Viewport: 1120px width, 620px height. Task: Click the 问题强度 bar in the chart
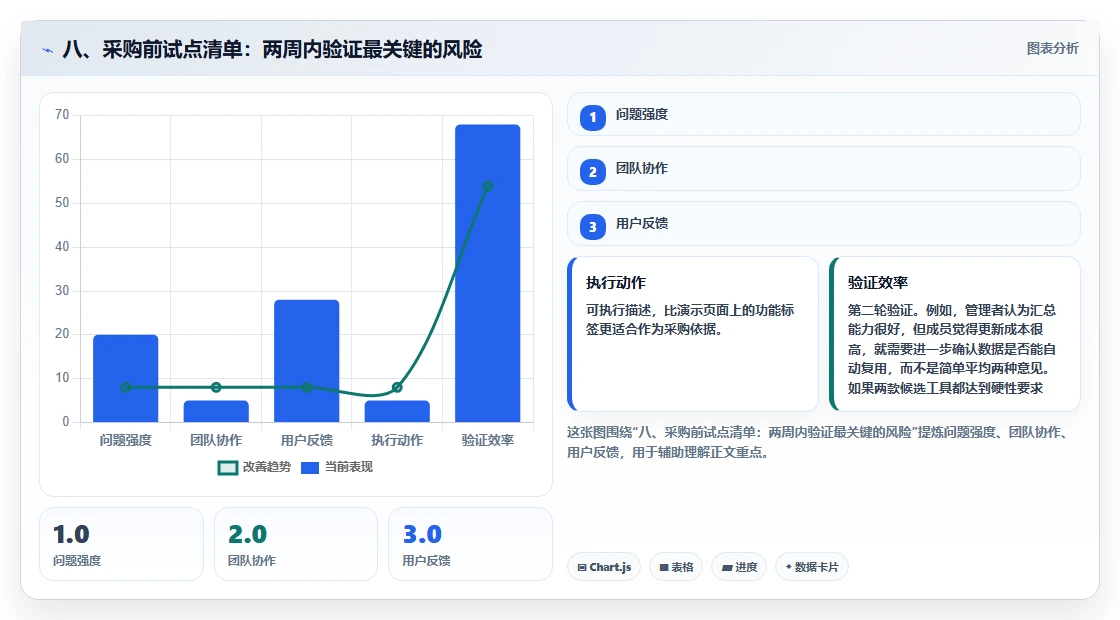(126, 379)
